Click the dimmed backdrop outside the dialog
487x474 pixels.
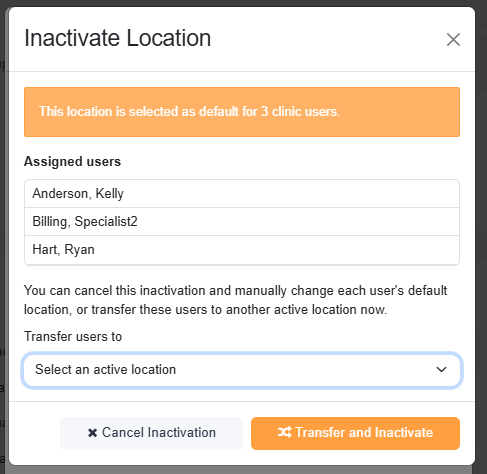[x=481, y=233]
